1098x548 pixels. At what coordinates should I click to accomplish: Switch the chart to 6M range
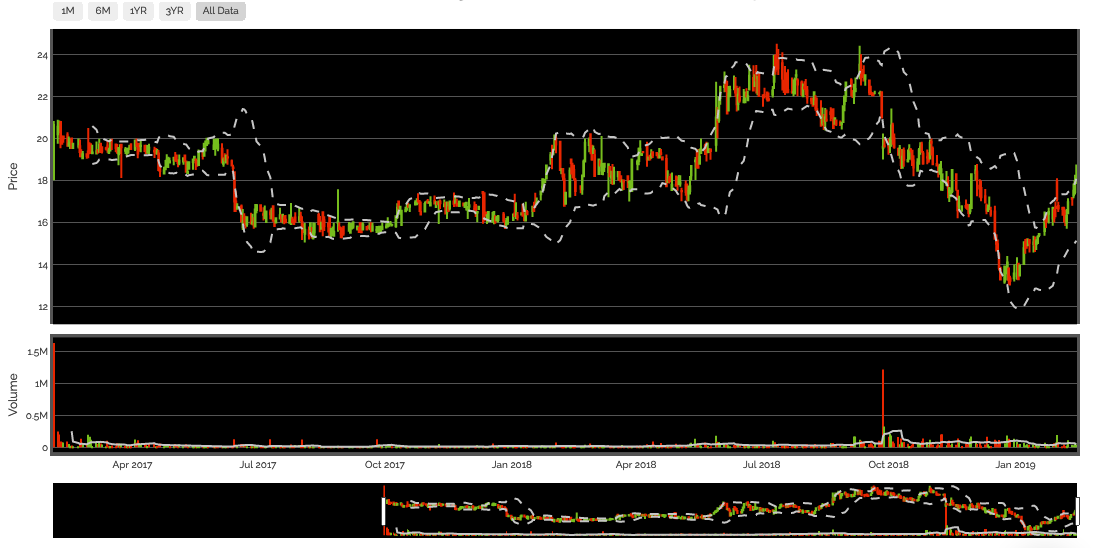103,11
